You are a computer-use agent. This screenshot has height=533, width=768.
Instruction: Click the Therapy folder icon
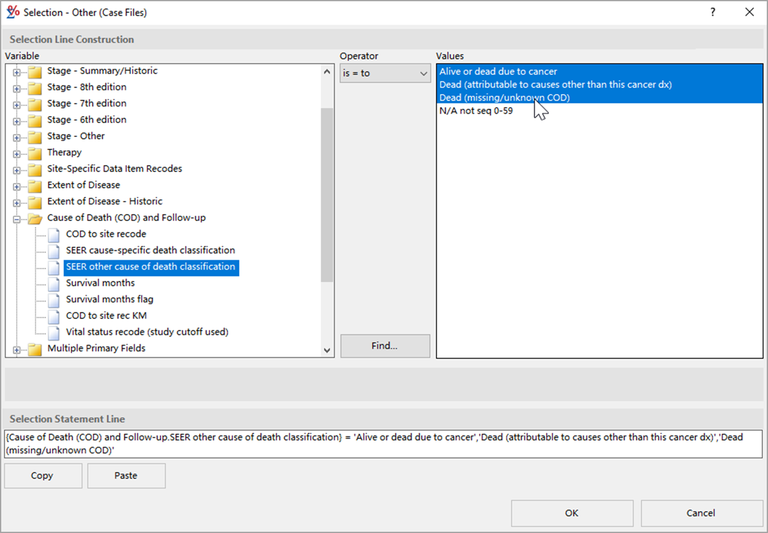[x=35, y=153]
